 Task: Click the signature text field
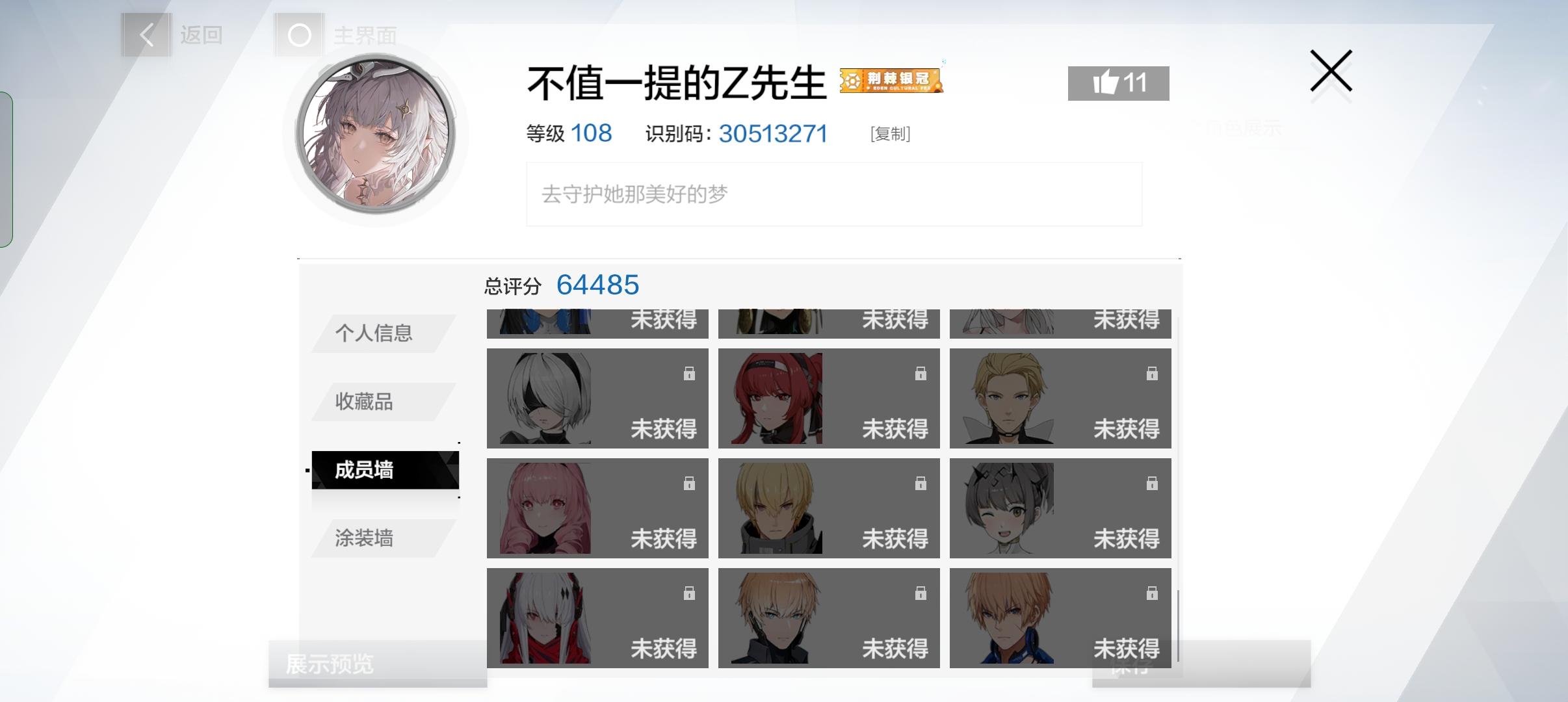(x=834, y=194)
